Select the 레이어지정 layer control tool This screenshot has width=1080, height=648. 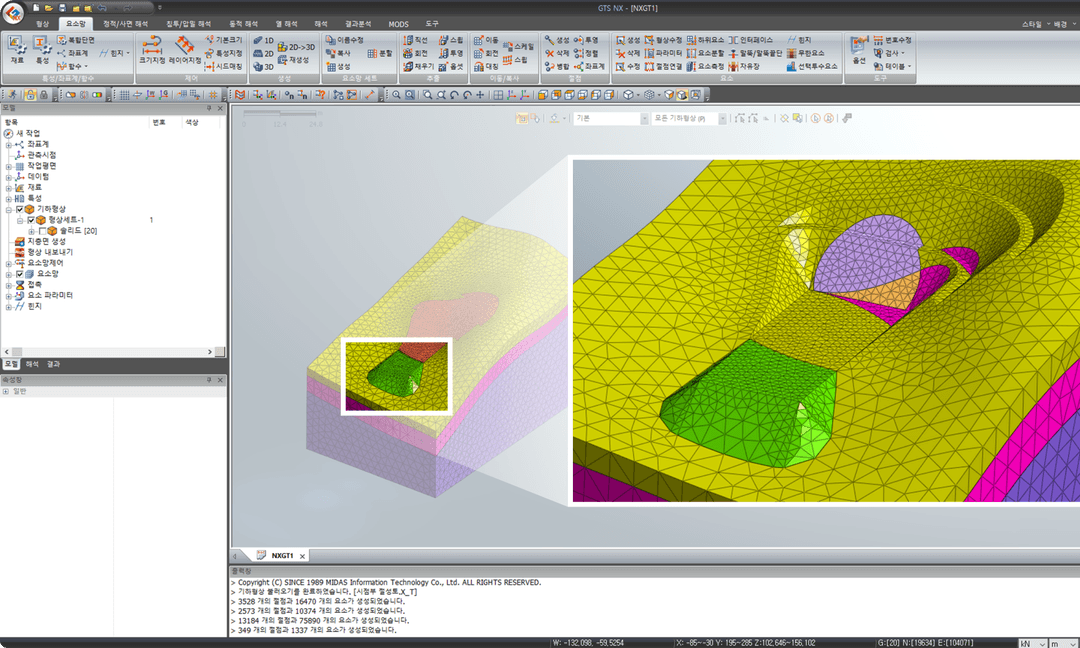coord(185,51)
